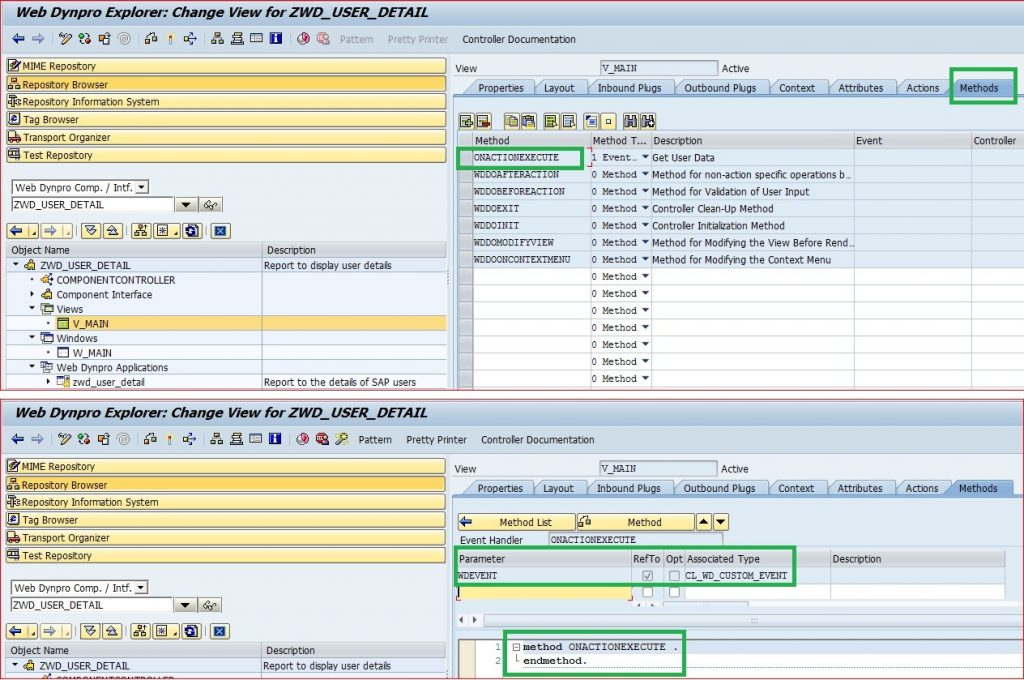Open the ZWD_USER_DETAIL history dropdown arrow in the upper window
1024x680 pixels.
pos(186,204)
